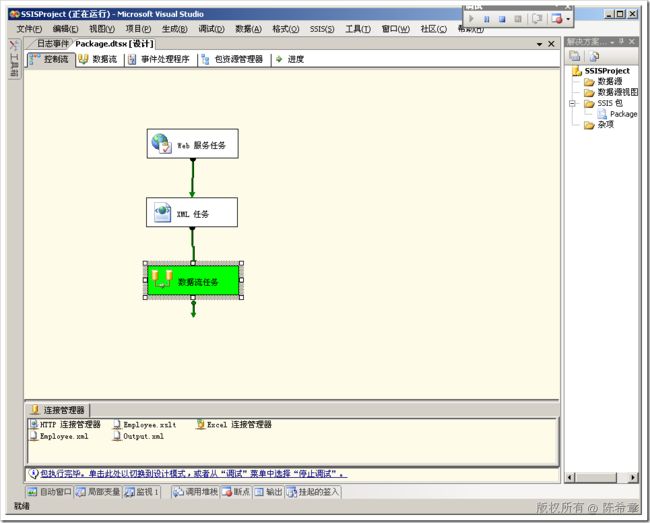Viewport: 650px width, 523px height.
Task: Switch to the 数据流 designer tab
Action: pyautogui.click(x=98, y=59)
